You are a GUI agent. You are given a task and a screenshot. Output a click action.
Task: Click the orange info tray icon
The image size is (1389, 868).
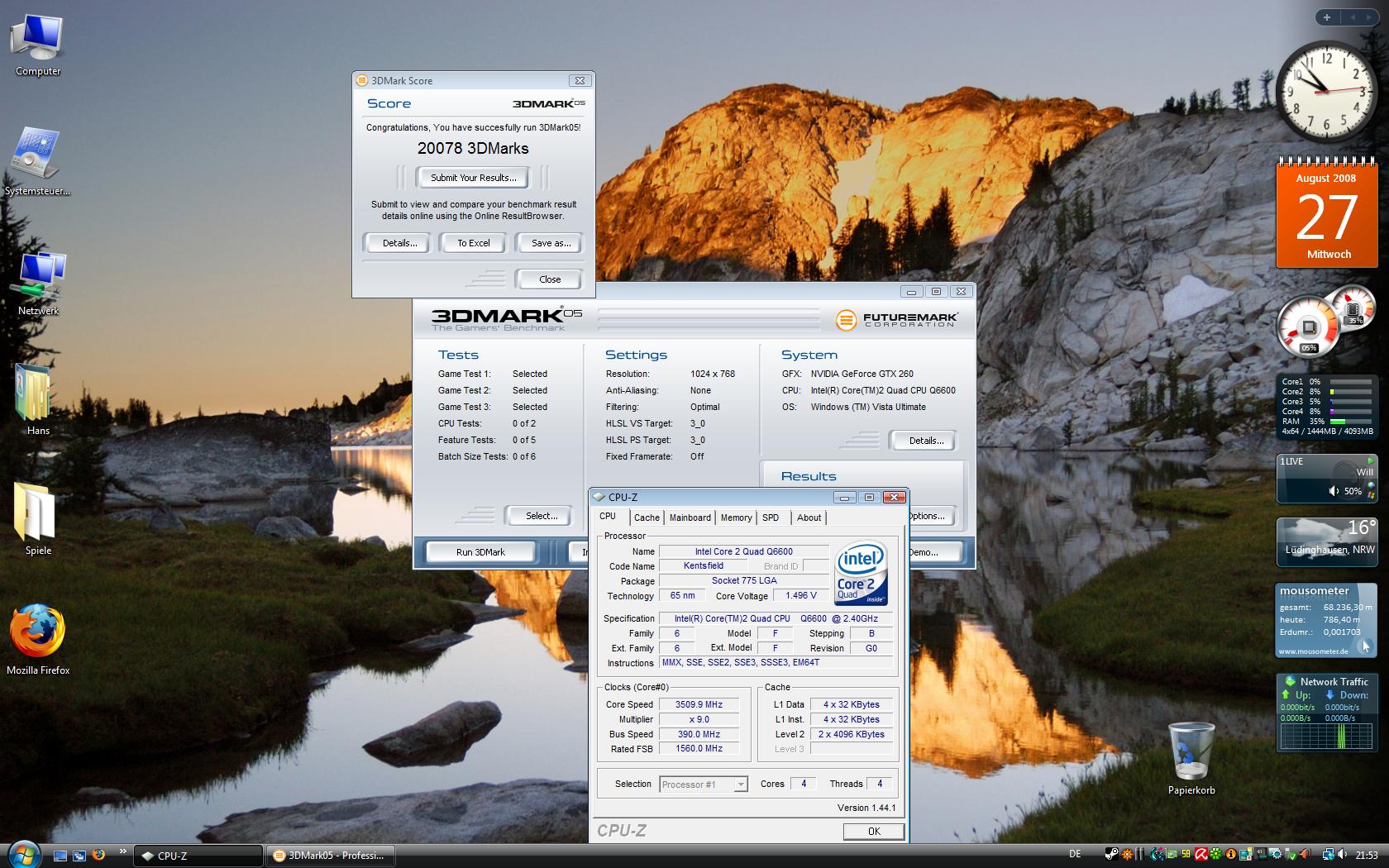pyautogui.click(x=1231, y=855)
